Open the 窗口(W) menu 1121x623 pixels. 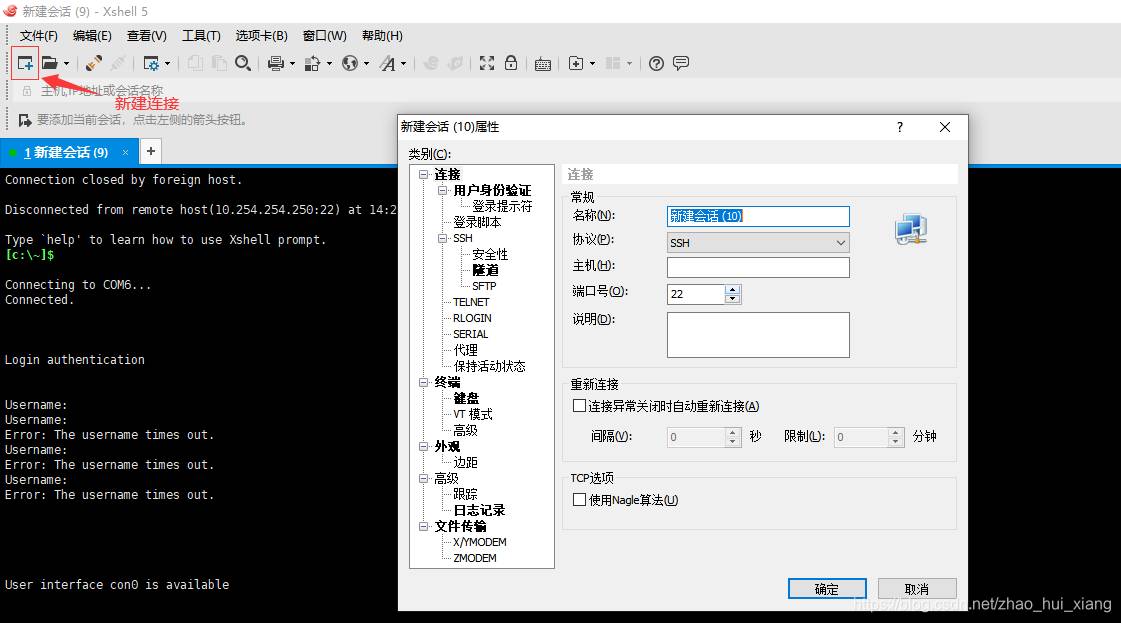[x=325, y=36]
